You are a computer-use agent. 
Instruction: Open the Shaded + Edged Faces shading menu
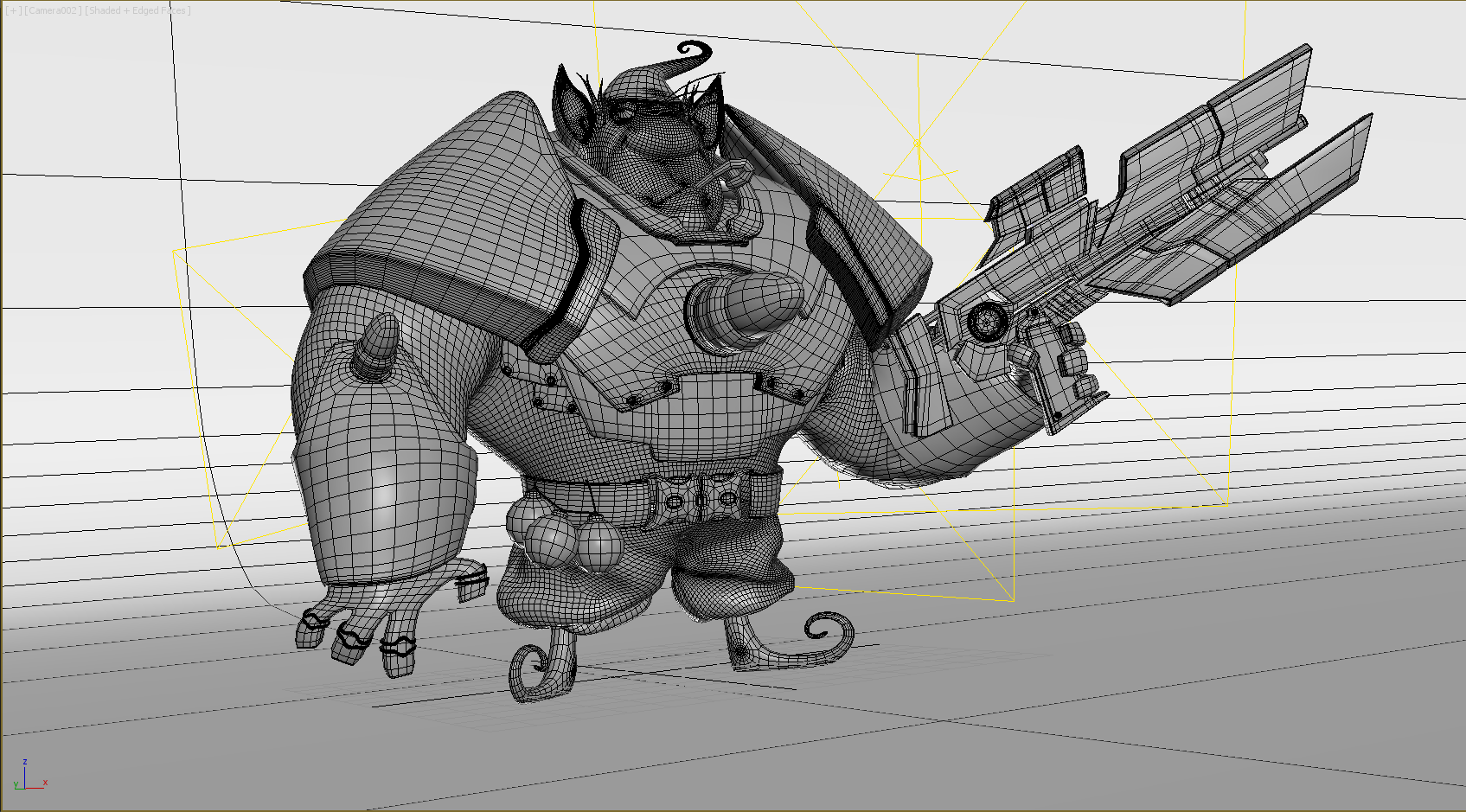tap(138, 10)
